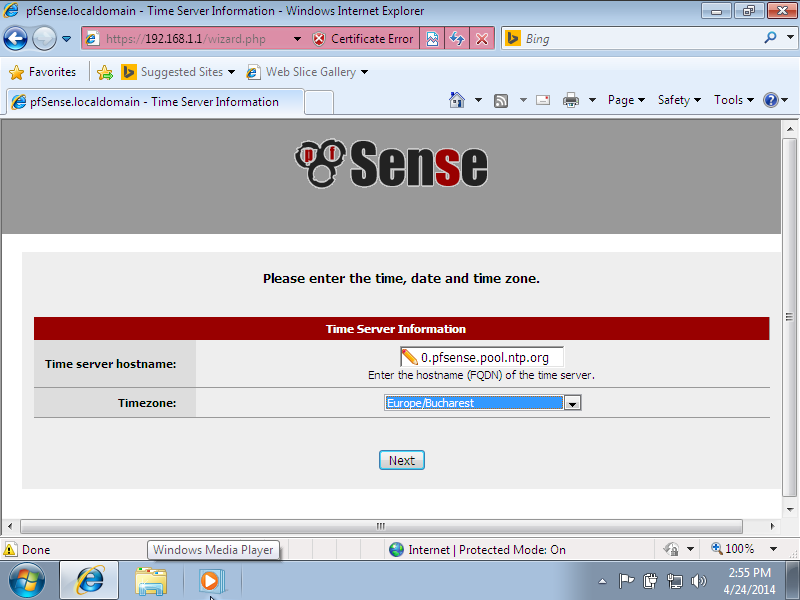
Task: Click the network tray icon
Action: [675, 581]
